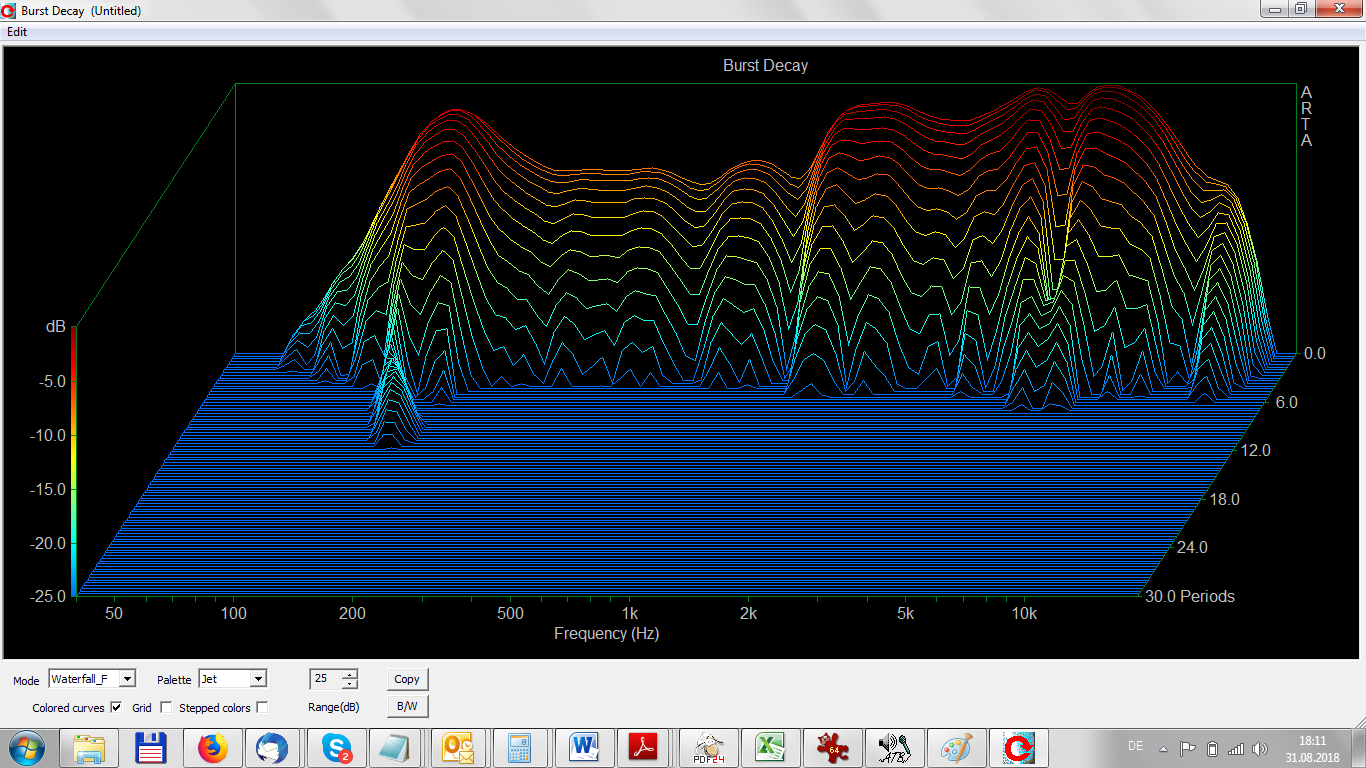Open the Palette dropdown set to Jet

point(258,679)
